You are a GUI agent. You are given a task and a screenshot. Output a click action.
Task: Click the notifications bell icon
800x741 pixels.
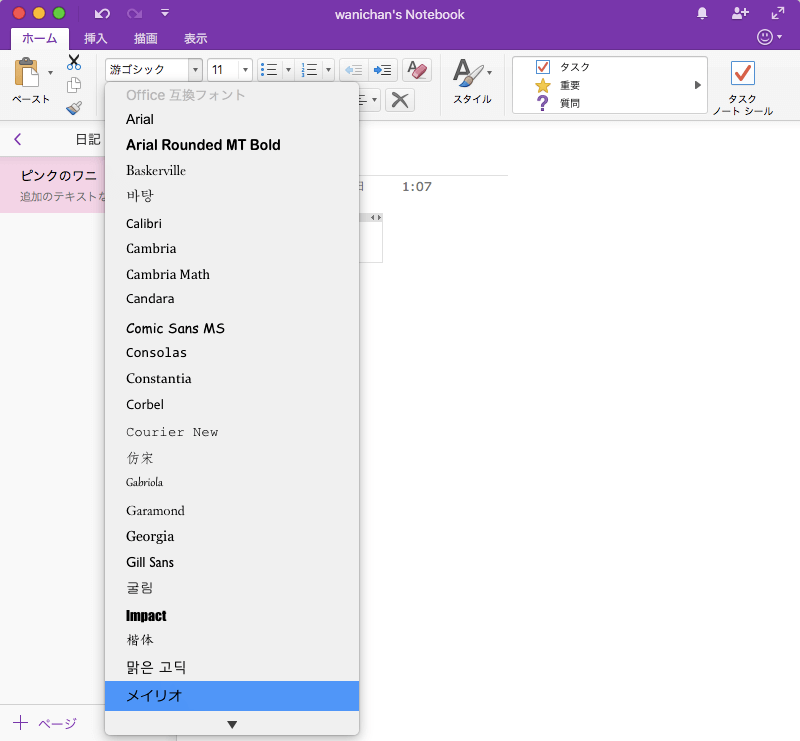pos(702,14)
